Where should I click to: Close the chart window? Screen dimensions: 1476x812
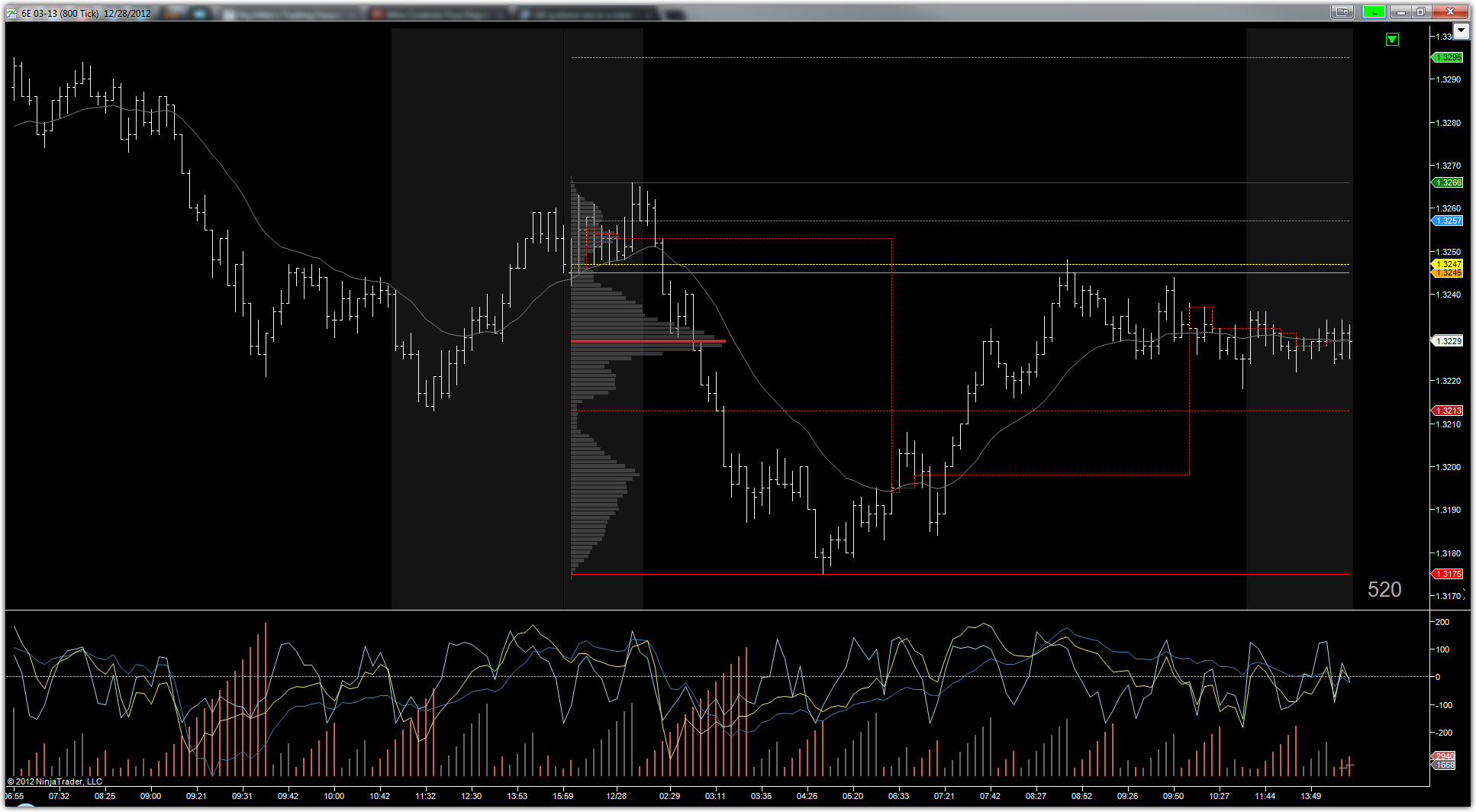(1450, 11)
